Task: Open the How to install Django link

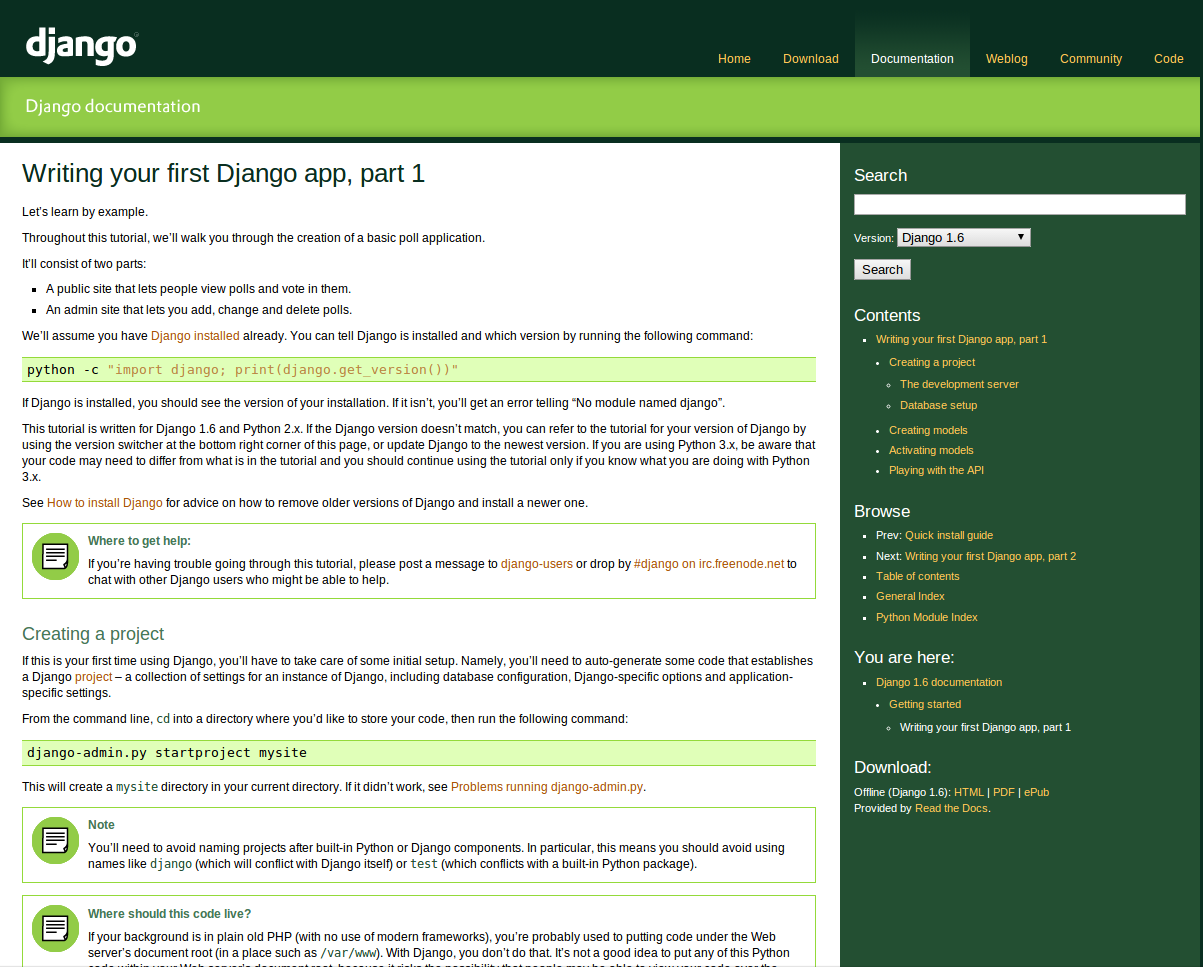Action: [105, 502]
